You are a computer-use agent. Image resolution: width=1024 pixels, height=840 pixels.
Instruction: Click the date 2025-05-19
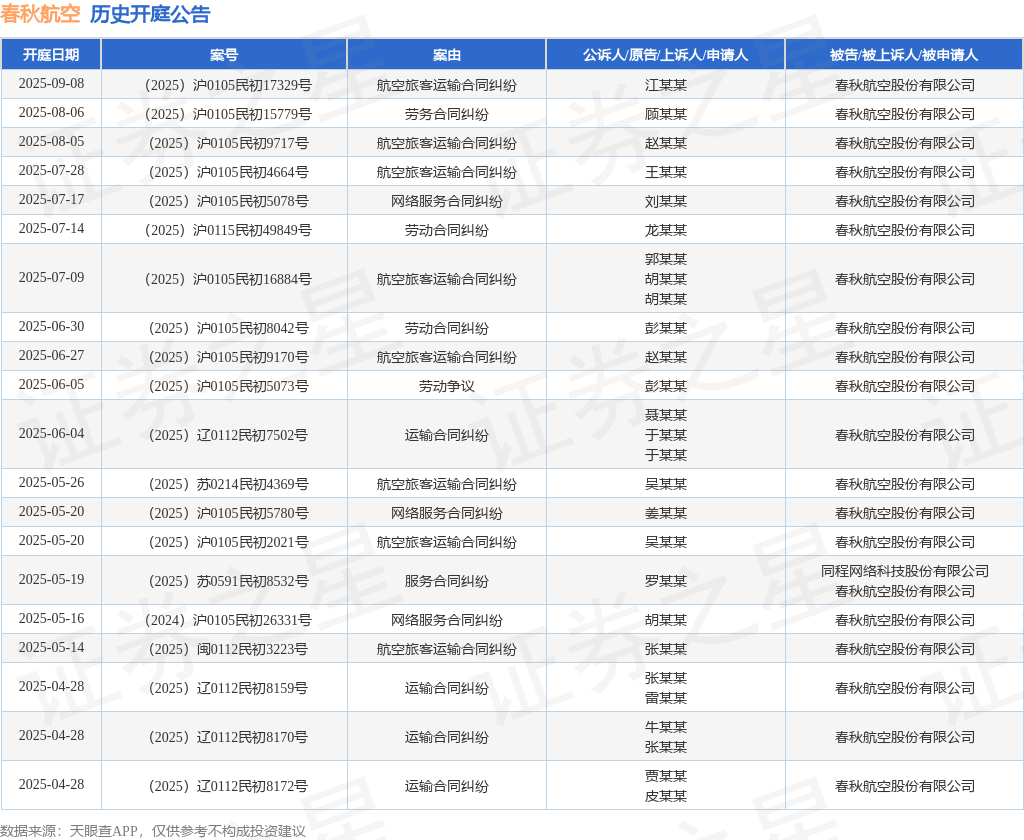coord(51,579)
